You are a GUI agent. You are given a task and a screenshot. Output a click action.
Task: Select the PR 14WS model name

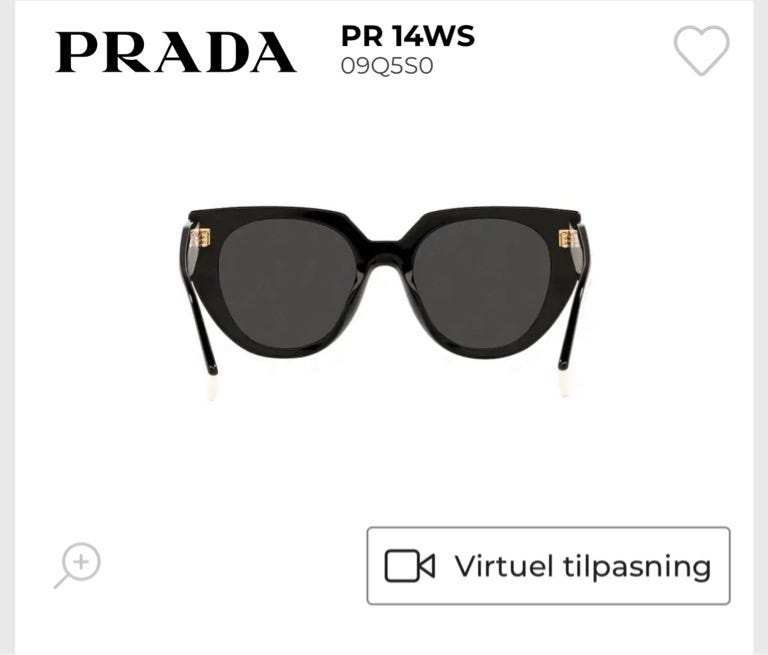tap(408, 36)
